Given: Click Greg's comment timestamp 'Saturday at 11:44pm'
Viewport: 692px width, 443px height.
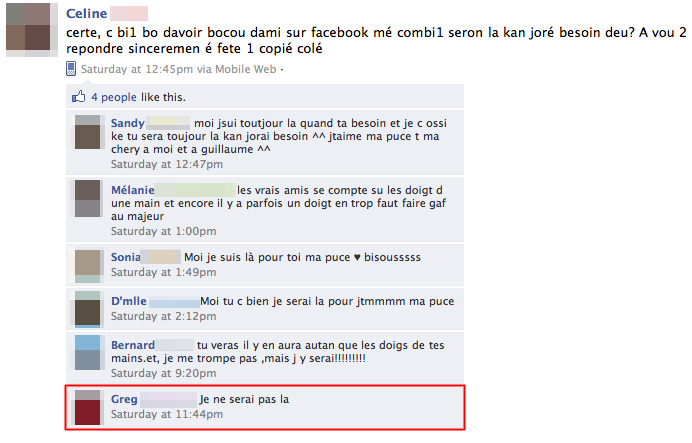Looking at the screenshot, I should pyautogui.click(x=167, y=414).
